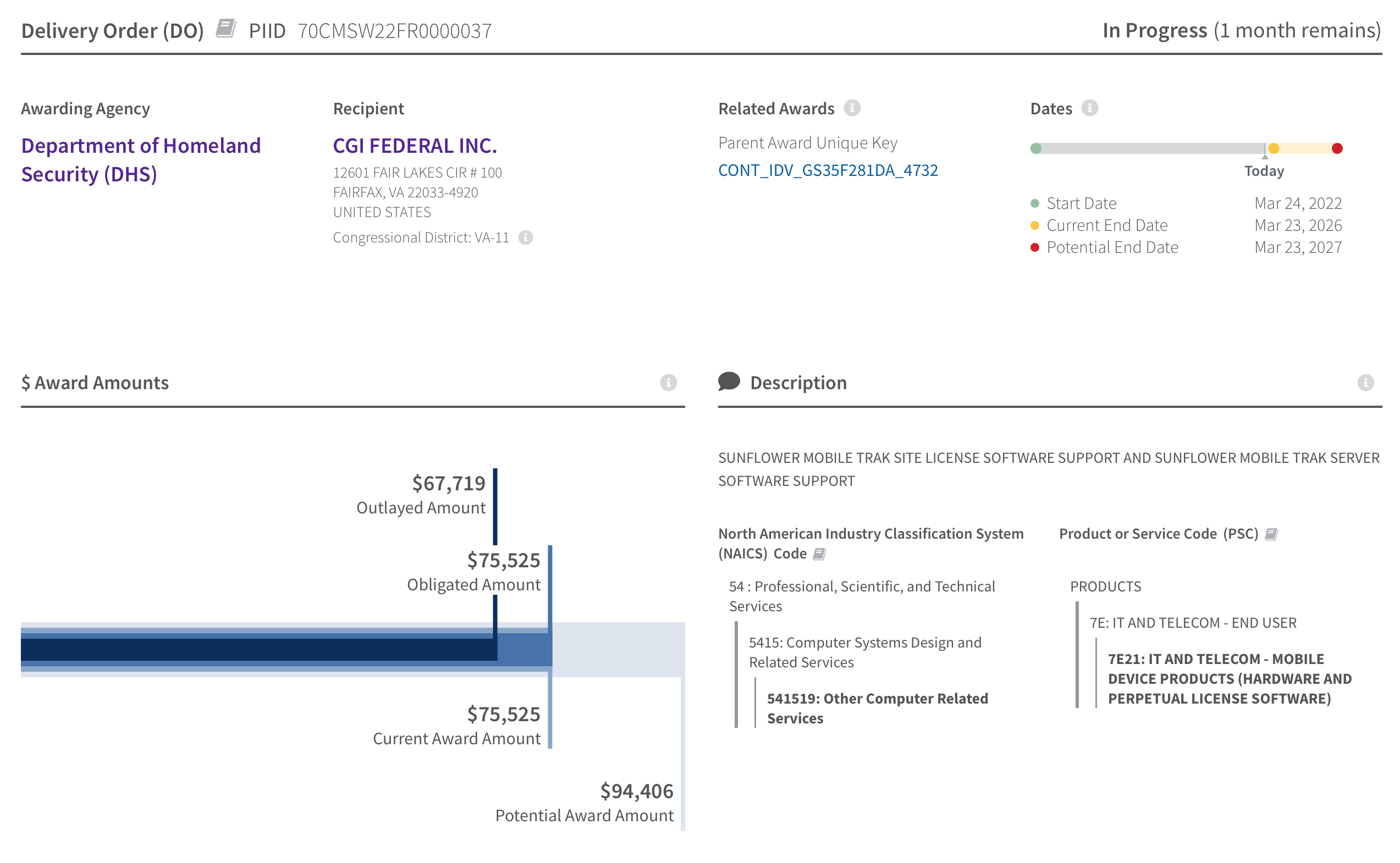This screenshot has height=863, width=1400.
Task: Click info icon next to Dates heading
Action: 1089,108
